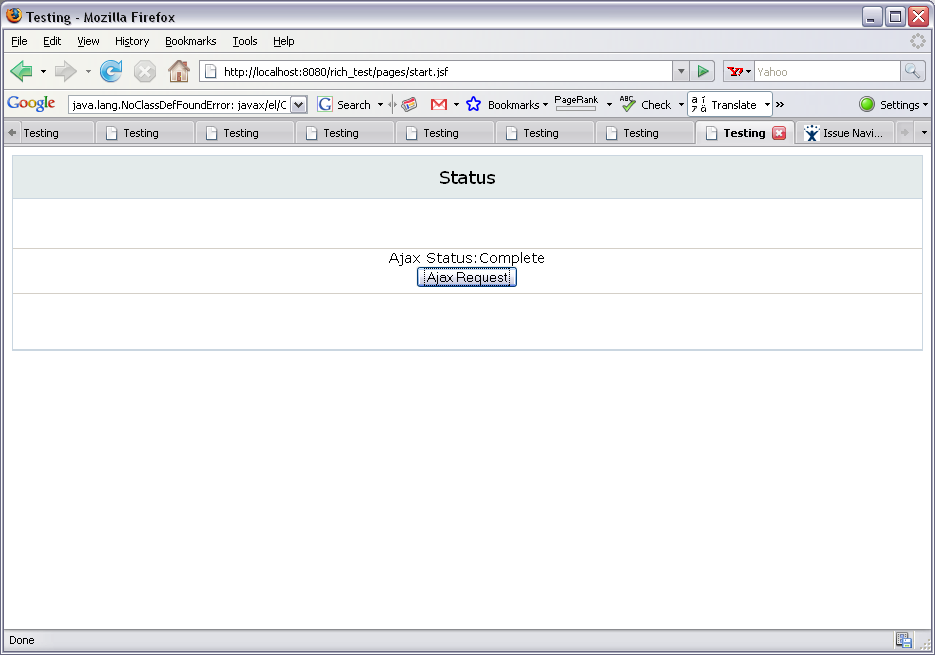The height and width of the screenshot is (655, 935).
Task: Open the Google toolbar news icon
Action: pyautogui.click(x=409, y=104)
